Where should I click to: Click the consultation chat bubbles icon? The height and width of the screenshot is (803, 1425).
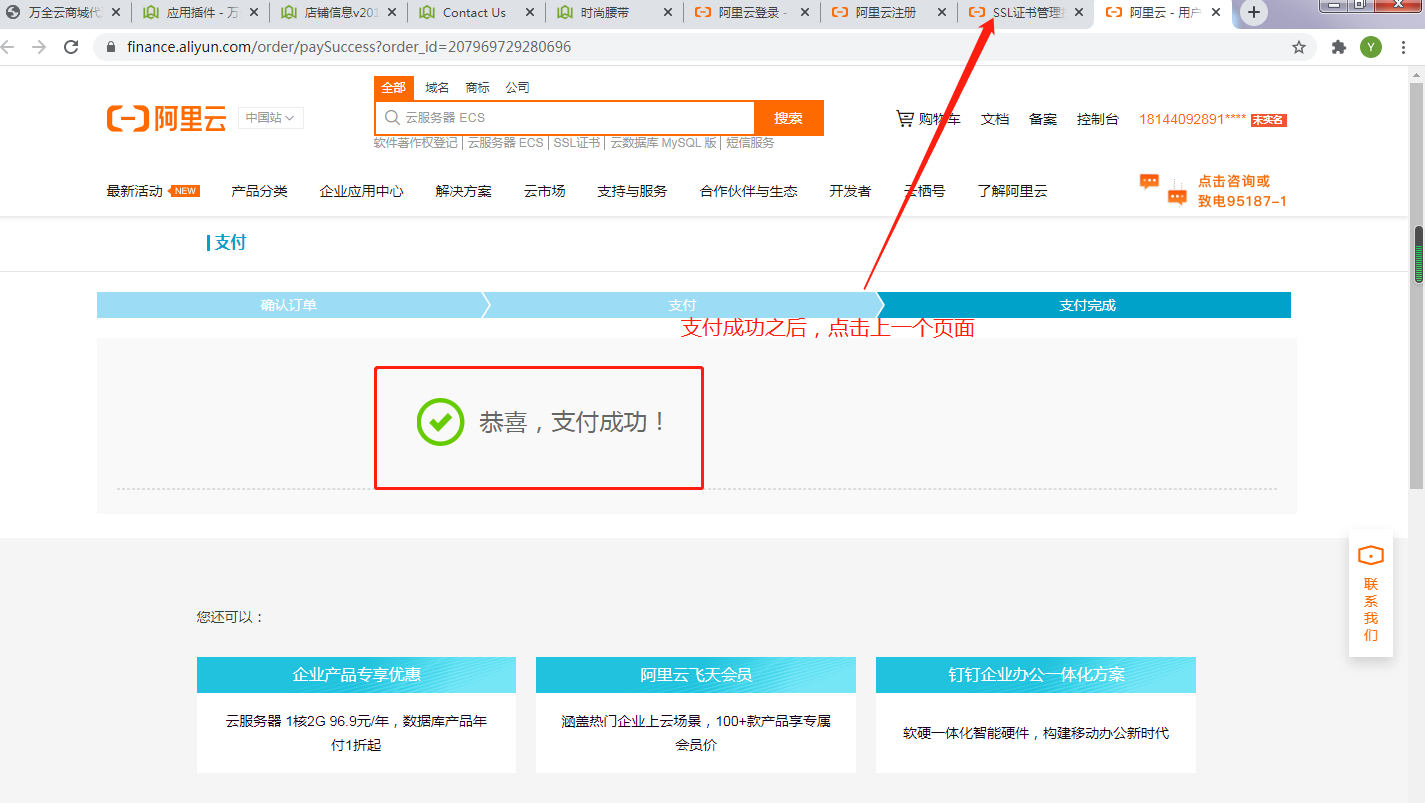pos(1163,189)
